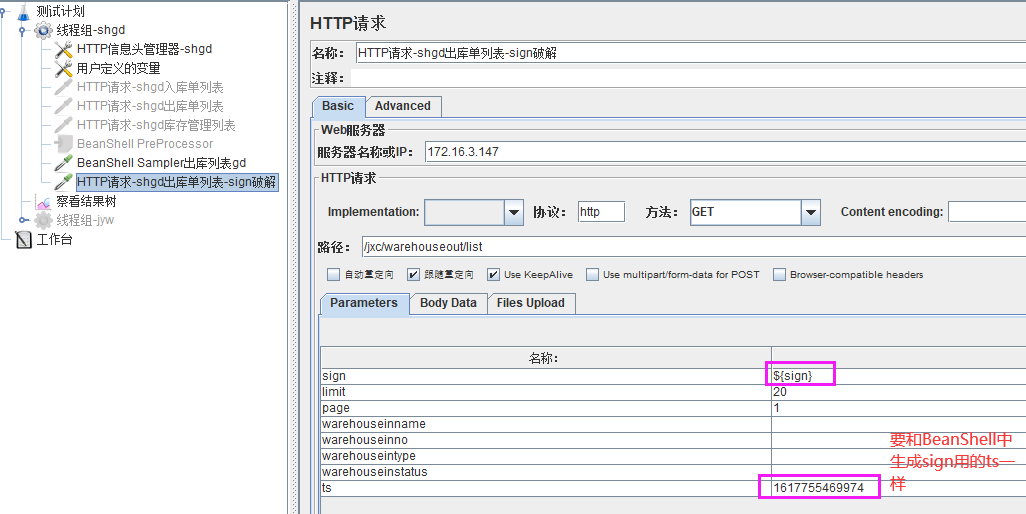Screen dimensions: 1026x514
Task: Click the sign破解 HTTP request pipette icon
Action: [x=63, y=182]
